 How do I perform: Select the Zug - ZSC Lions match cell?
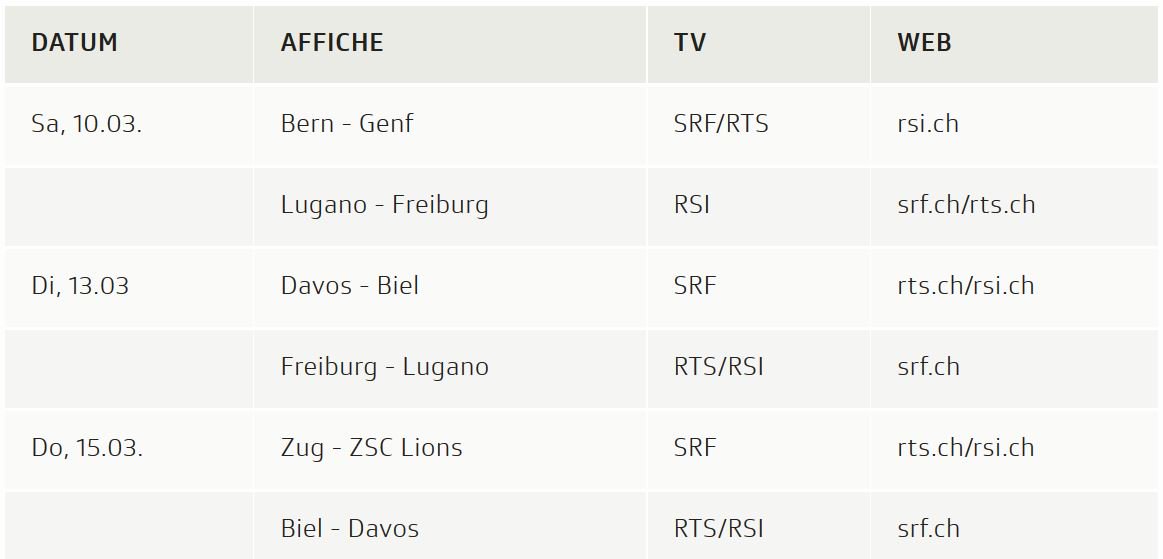click(372, 448)
